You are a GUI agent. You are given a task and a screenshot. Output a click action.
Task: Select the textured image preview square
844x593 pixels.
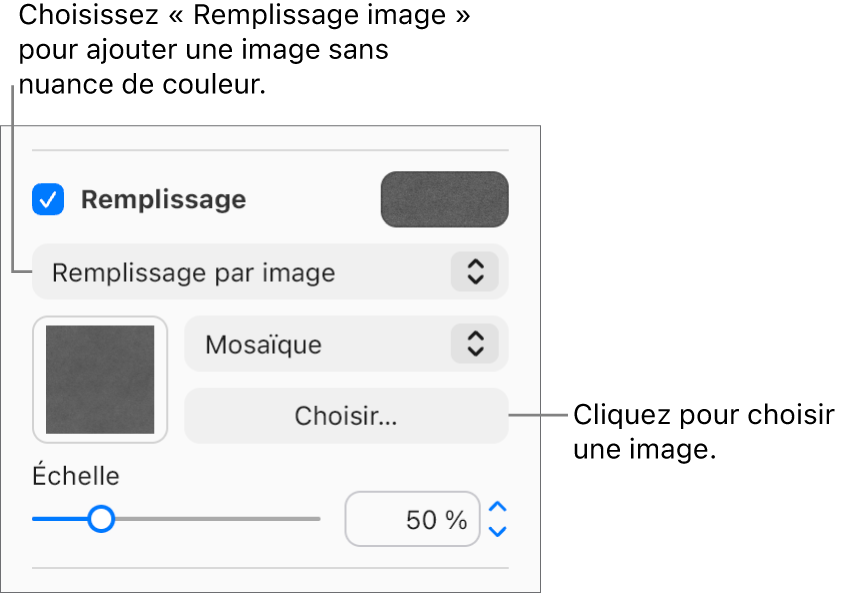coord(99,379)
